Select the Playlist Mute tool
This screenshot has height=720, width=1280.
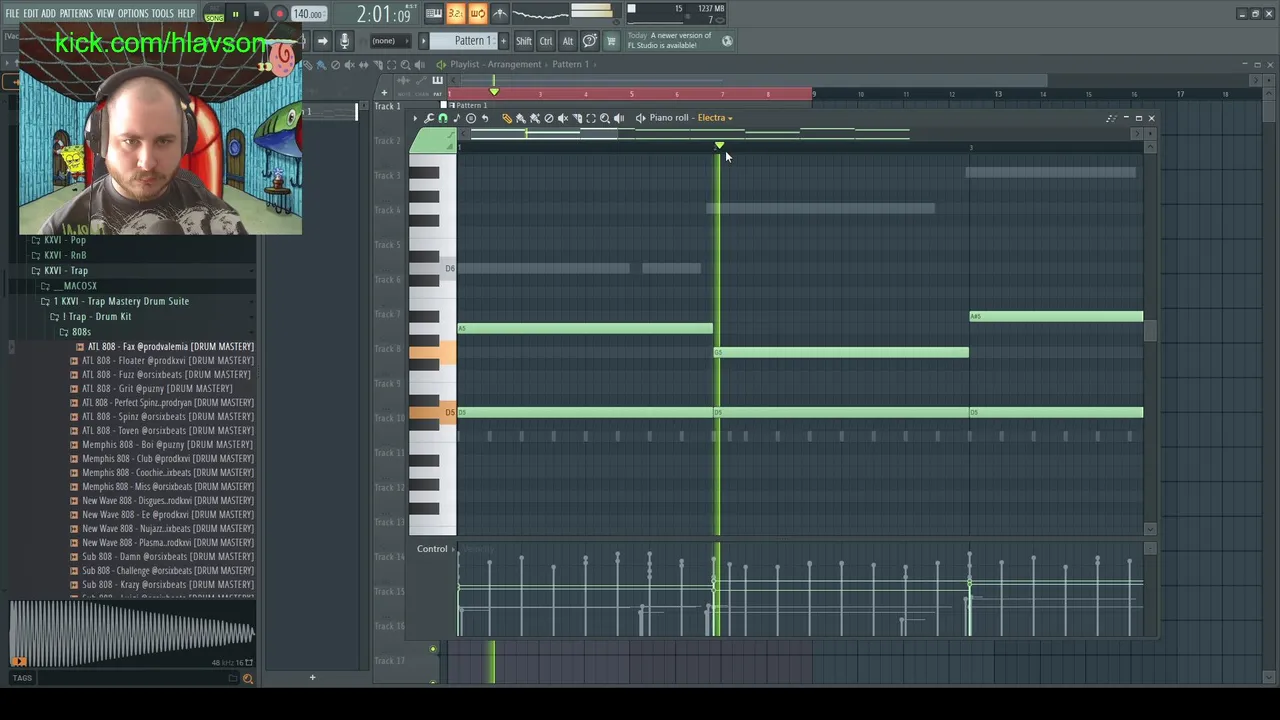(349, 65)
